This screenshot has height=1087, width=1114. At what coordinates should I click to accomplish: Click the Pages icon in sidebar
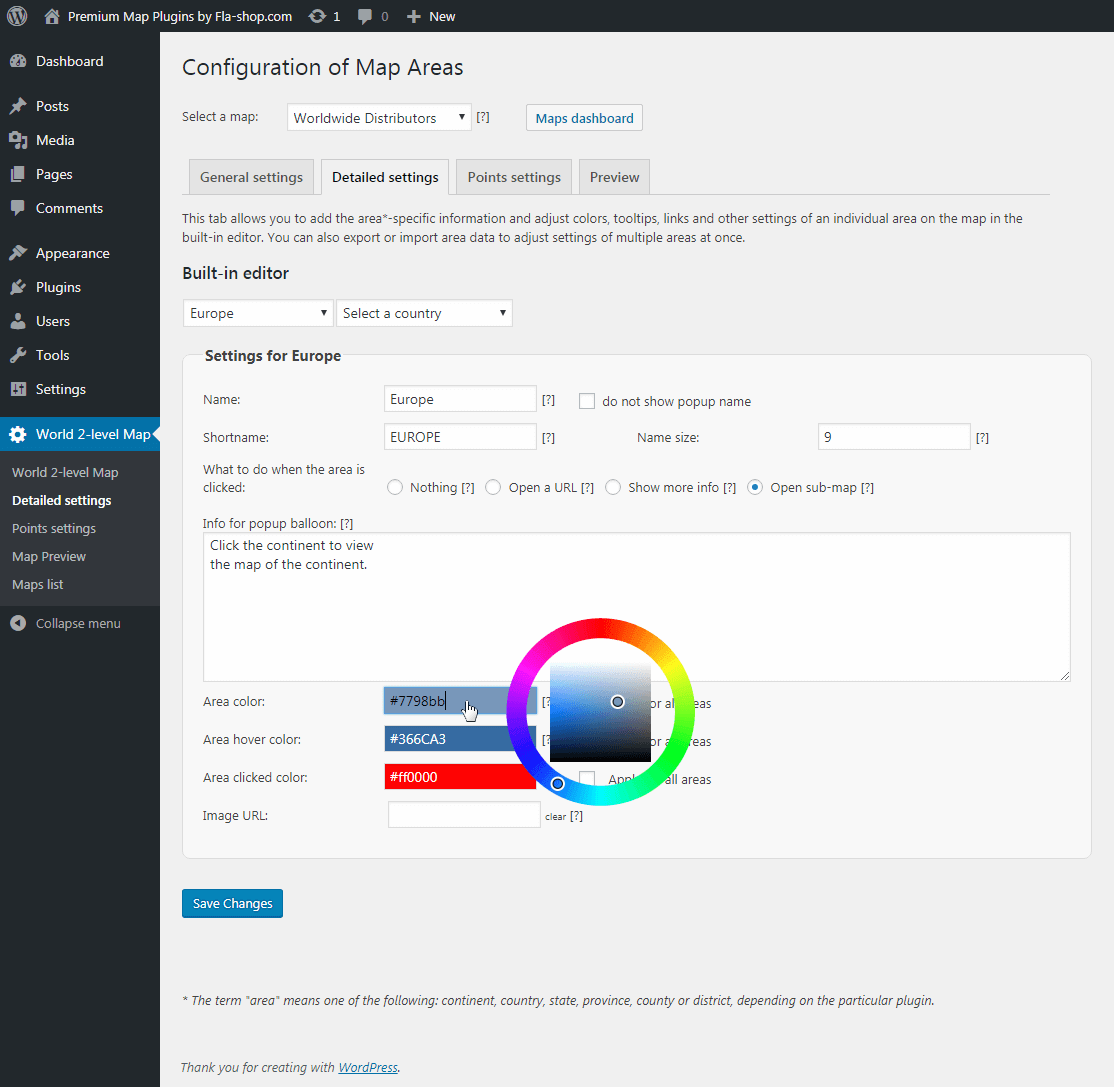pyautogui.click(x=18, y=174)
